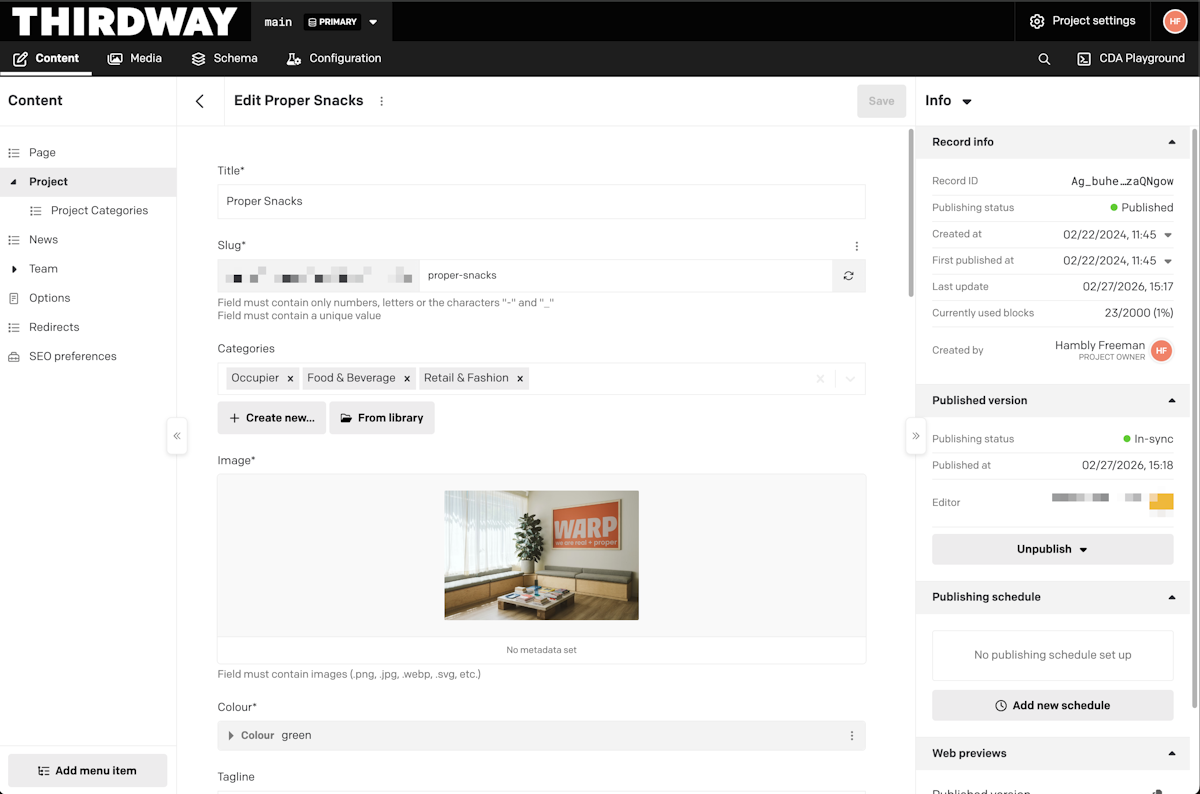Switch to the Media tab
The height and width of the screenshot is (794, 1200).
tap(135, 59)
